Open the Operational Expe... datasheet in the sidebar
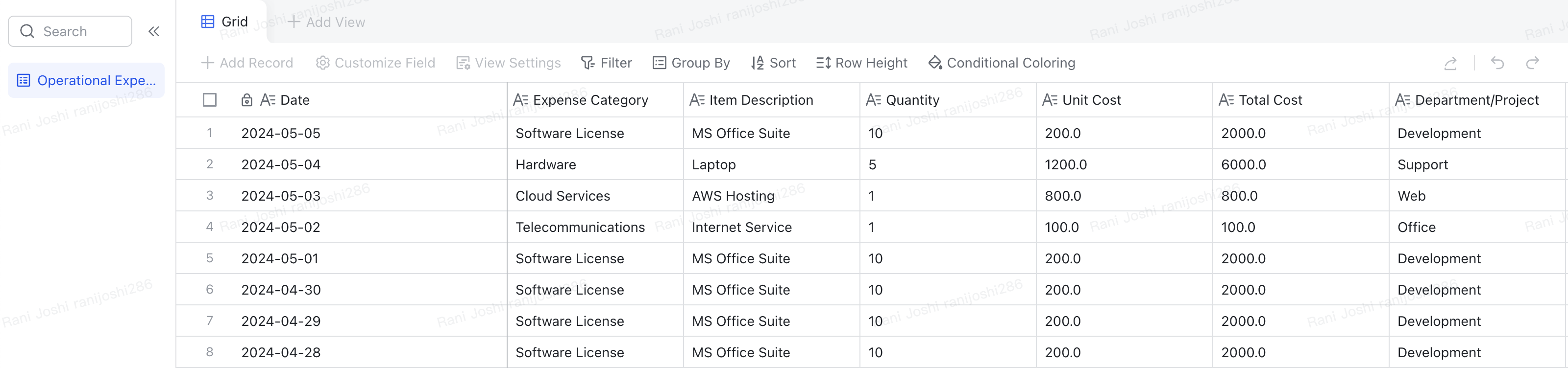 tap(86, 80)
